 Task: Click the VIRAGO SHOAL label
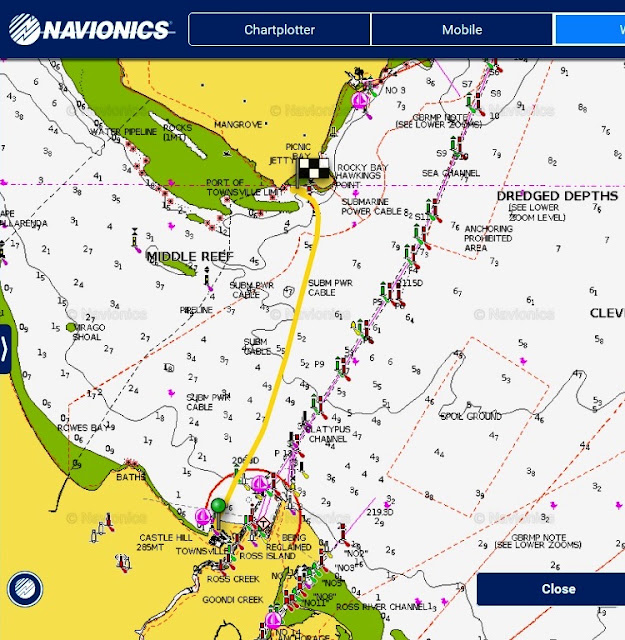pyautogui.click(x=87, y=332)
